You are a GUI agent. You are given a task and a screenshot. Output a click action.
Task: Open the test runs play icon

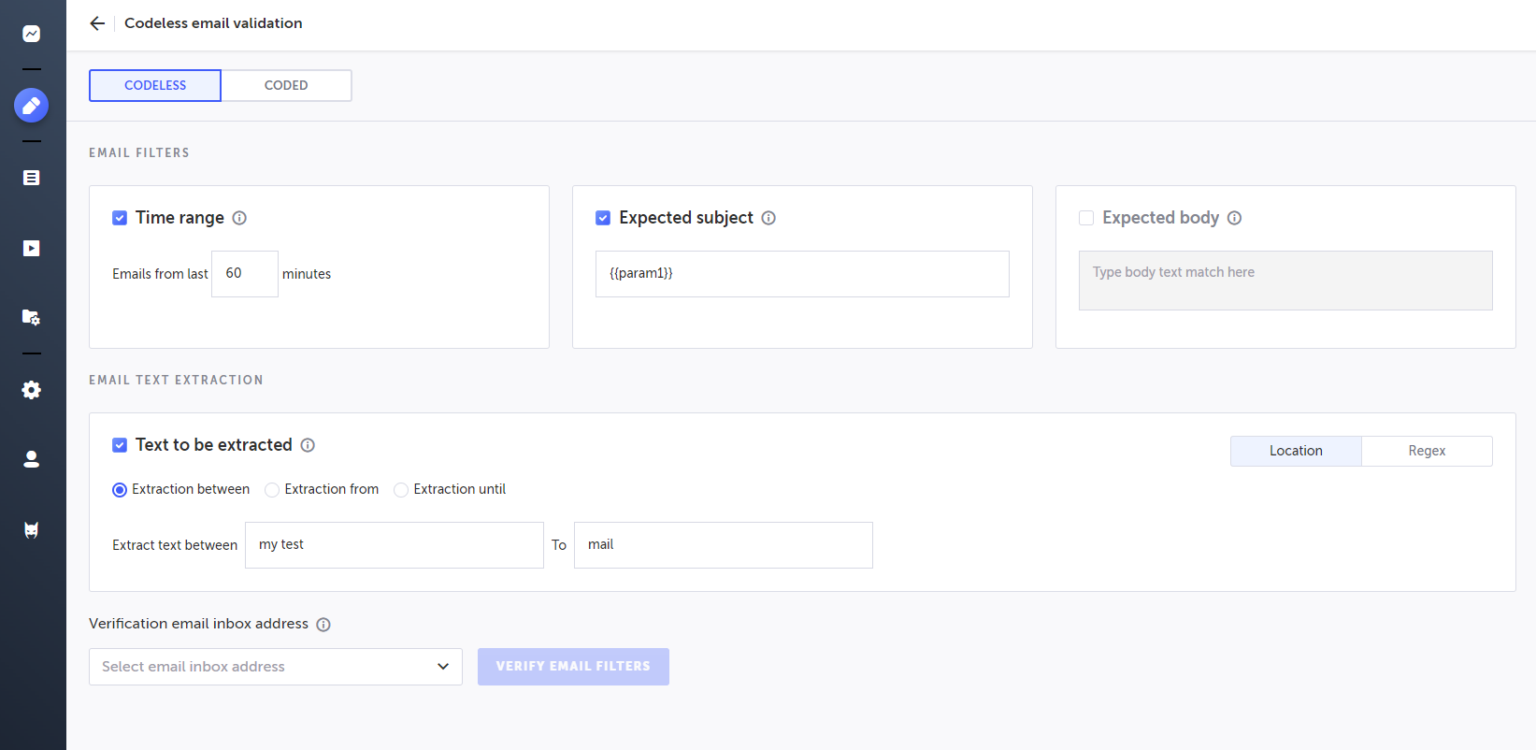(31, 247)
